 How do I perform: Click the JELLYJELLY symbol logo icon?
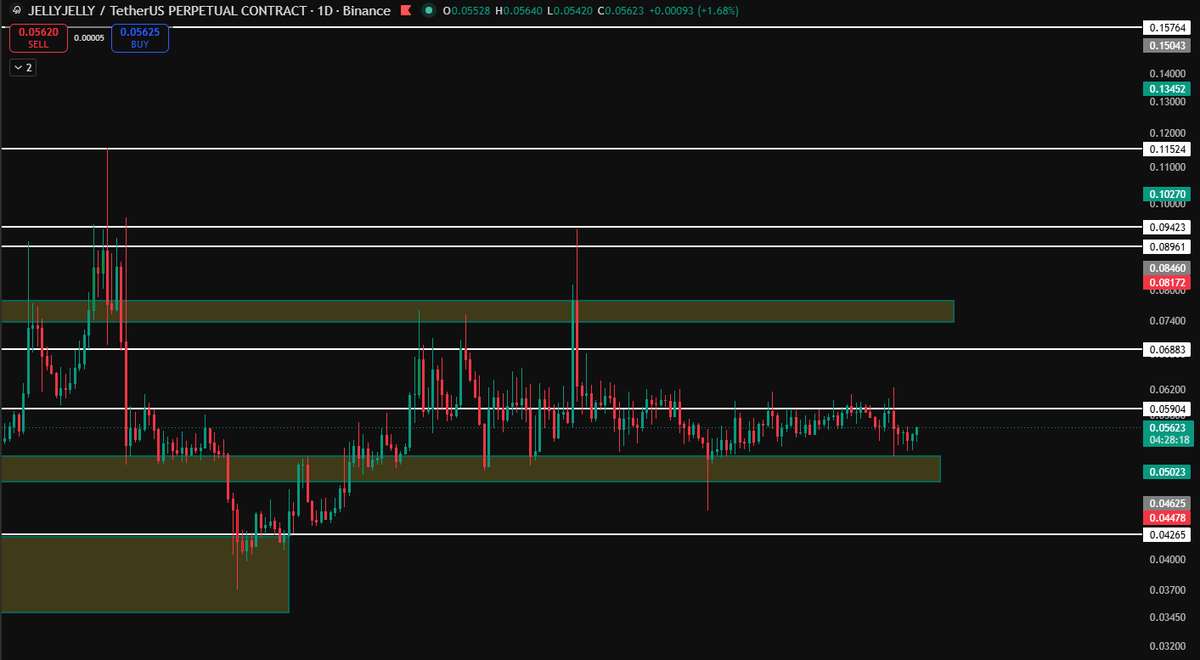15,10
